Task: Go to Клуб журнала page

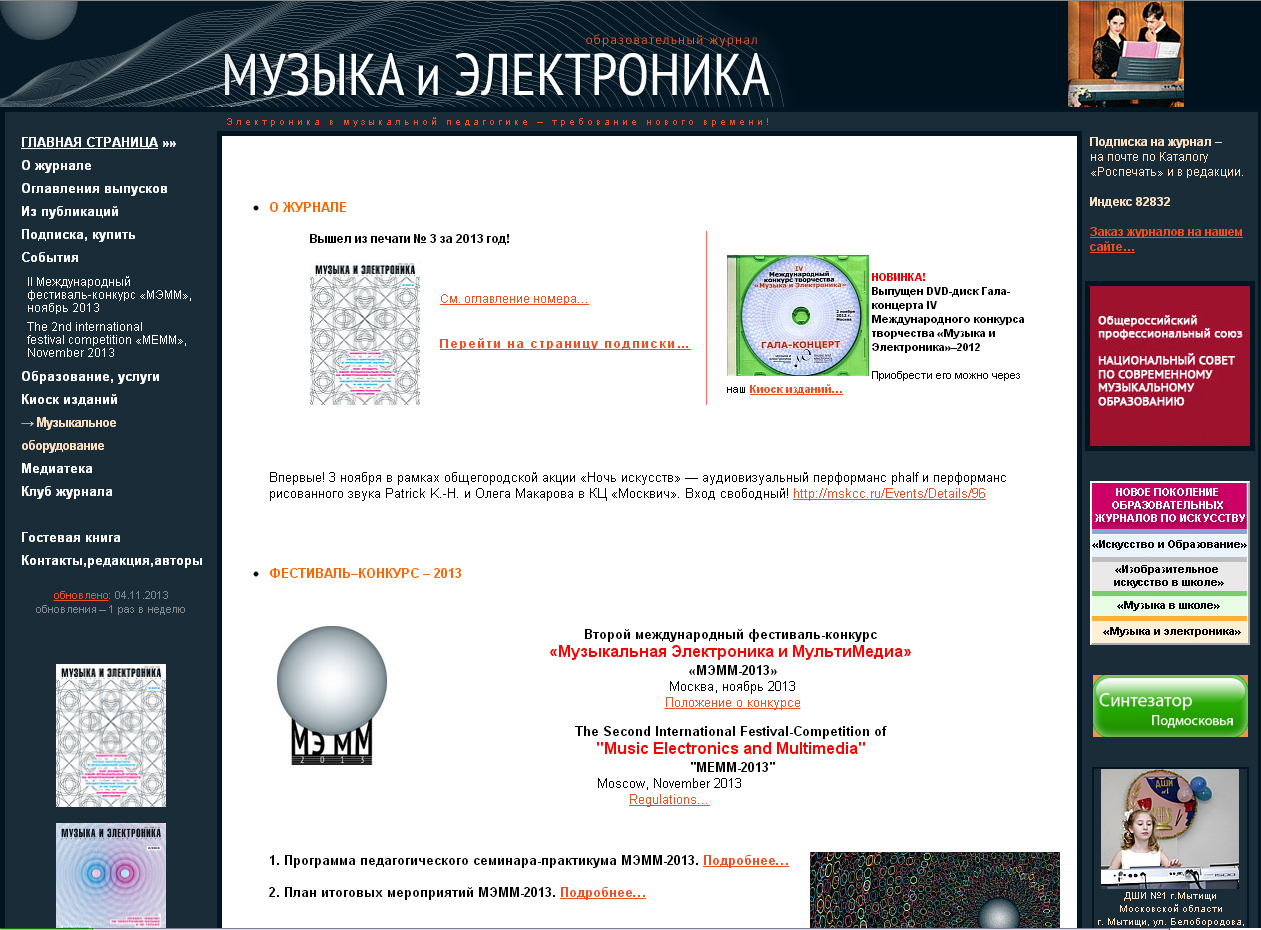Action: [67, 491]
